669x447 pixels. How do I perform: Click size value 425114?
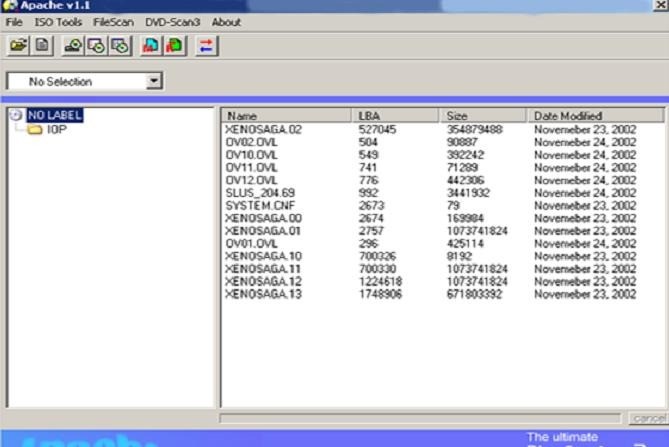(465, 244)
